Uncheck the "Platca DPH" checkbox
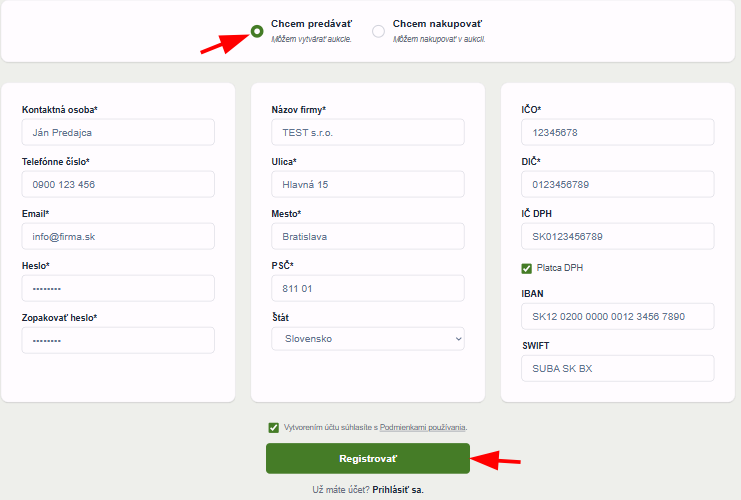 pos(527,268)
